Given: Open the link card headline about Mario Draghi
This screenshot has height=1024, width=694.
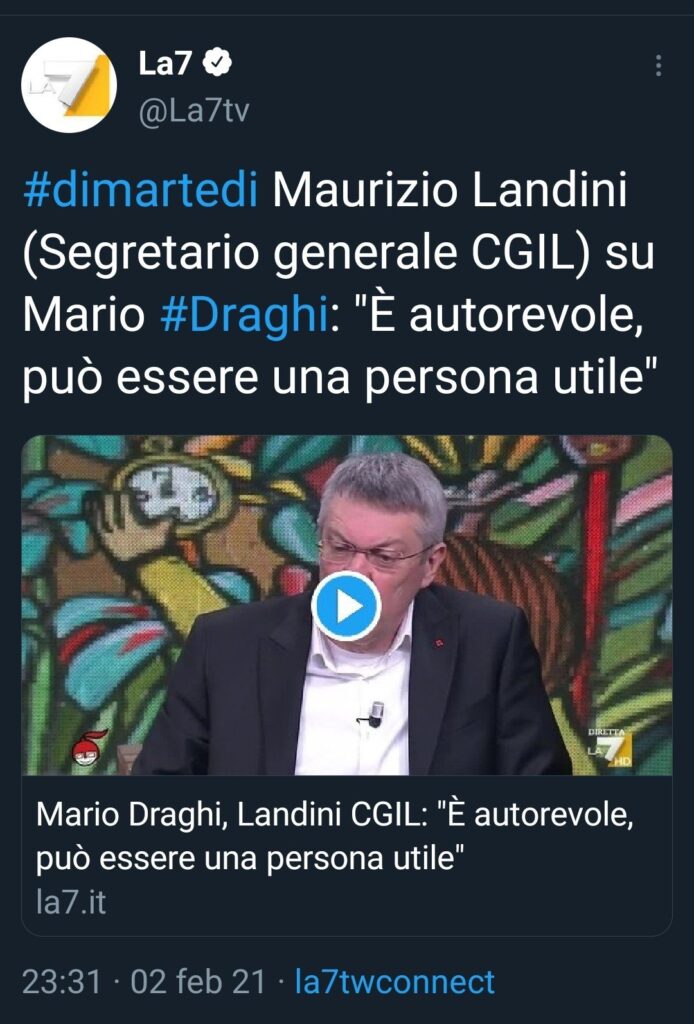Looking at the screenshot, I should 334,836.
